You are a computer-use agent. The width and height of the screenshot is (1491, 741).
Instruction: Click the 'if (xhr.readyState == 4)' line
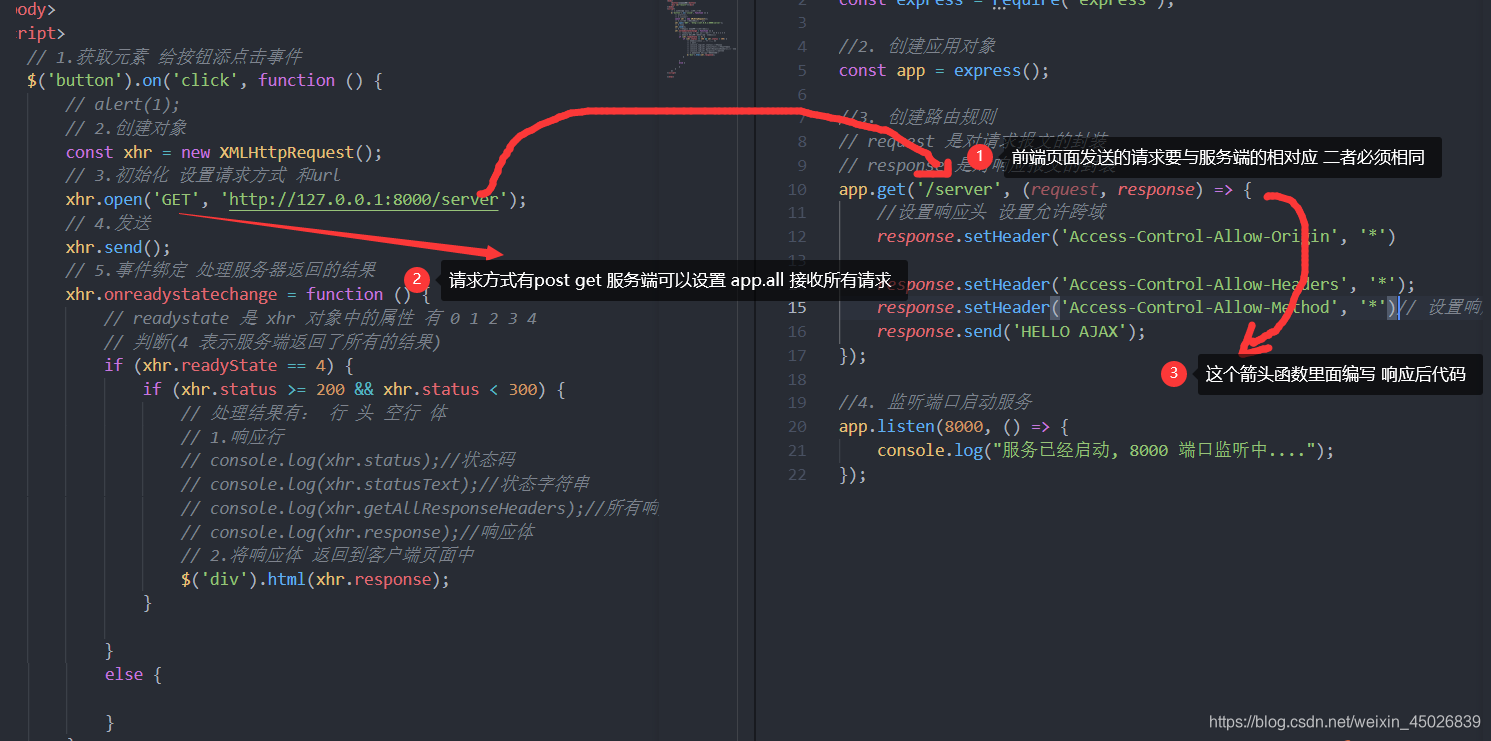point(228,366)
